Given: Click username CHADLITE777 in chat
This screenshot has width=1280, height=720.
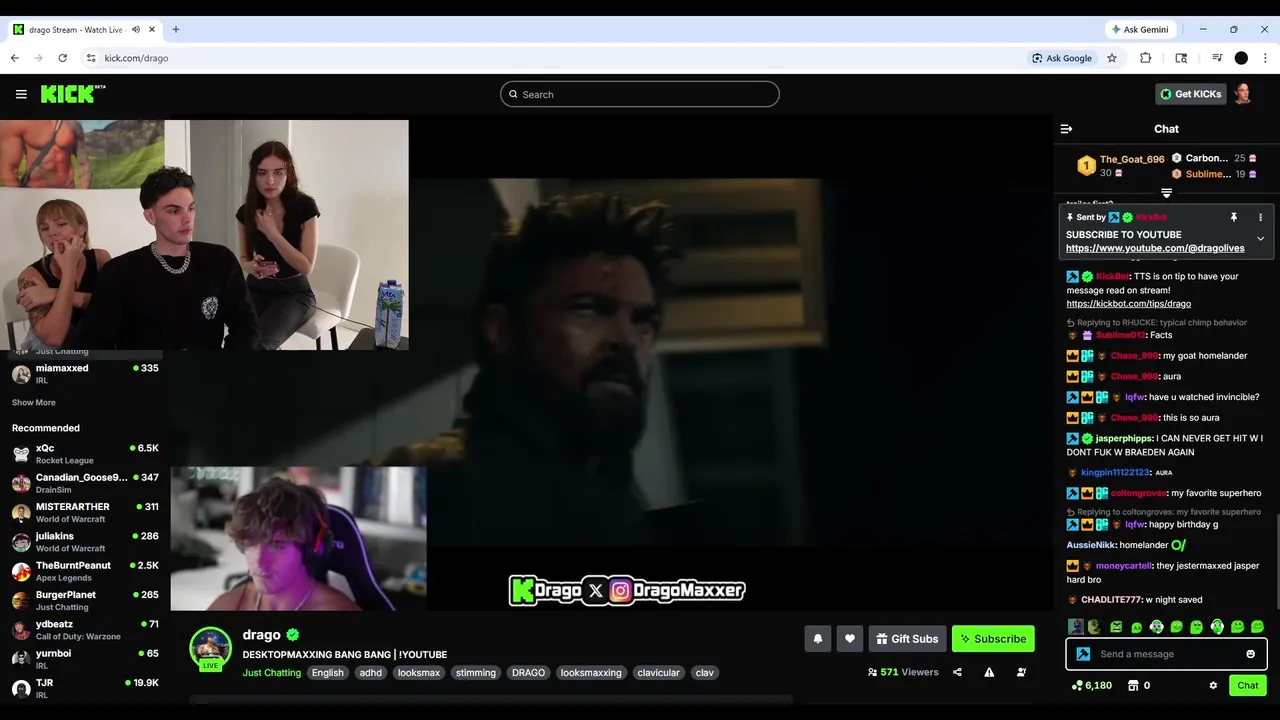Looking at the screenshot, I should pos(1111,600).
